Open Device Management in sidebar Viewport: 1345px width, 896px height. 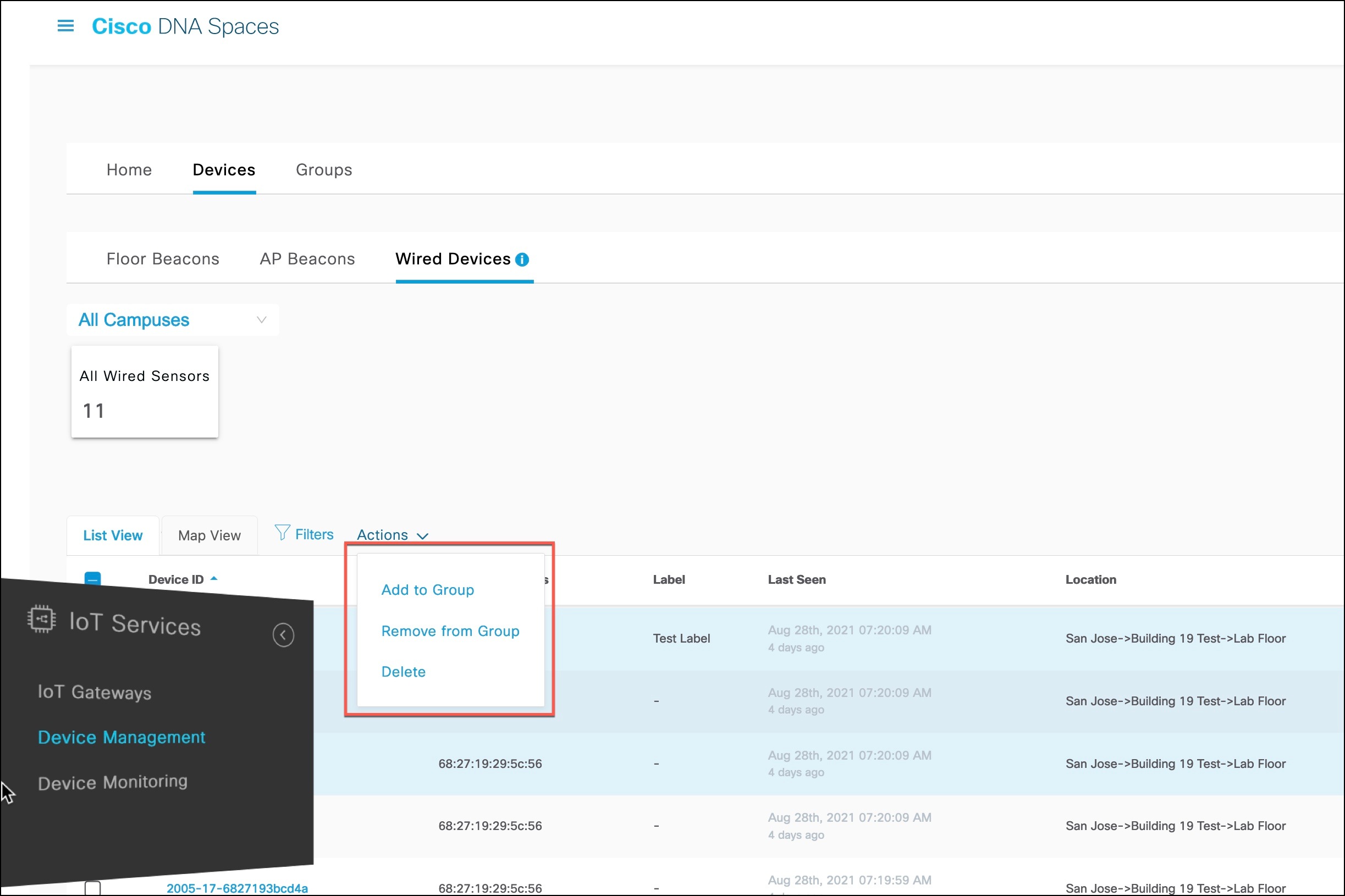(121, 737)
